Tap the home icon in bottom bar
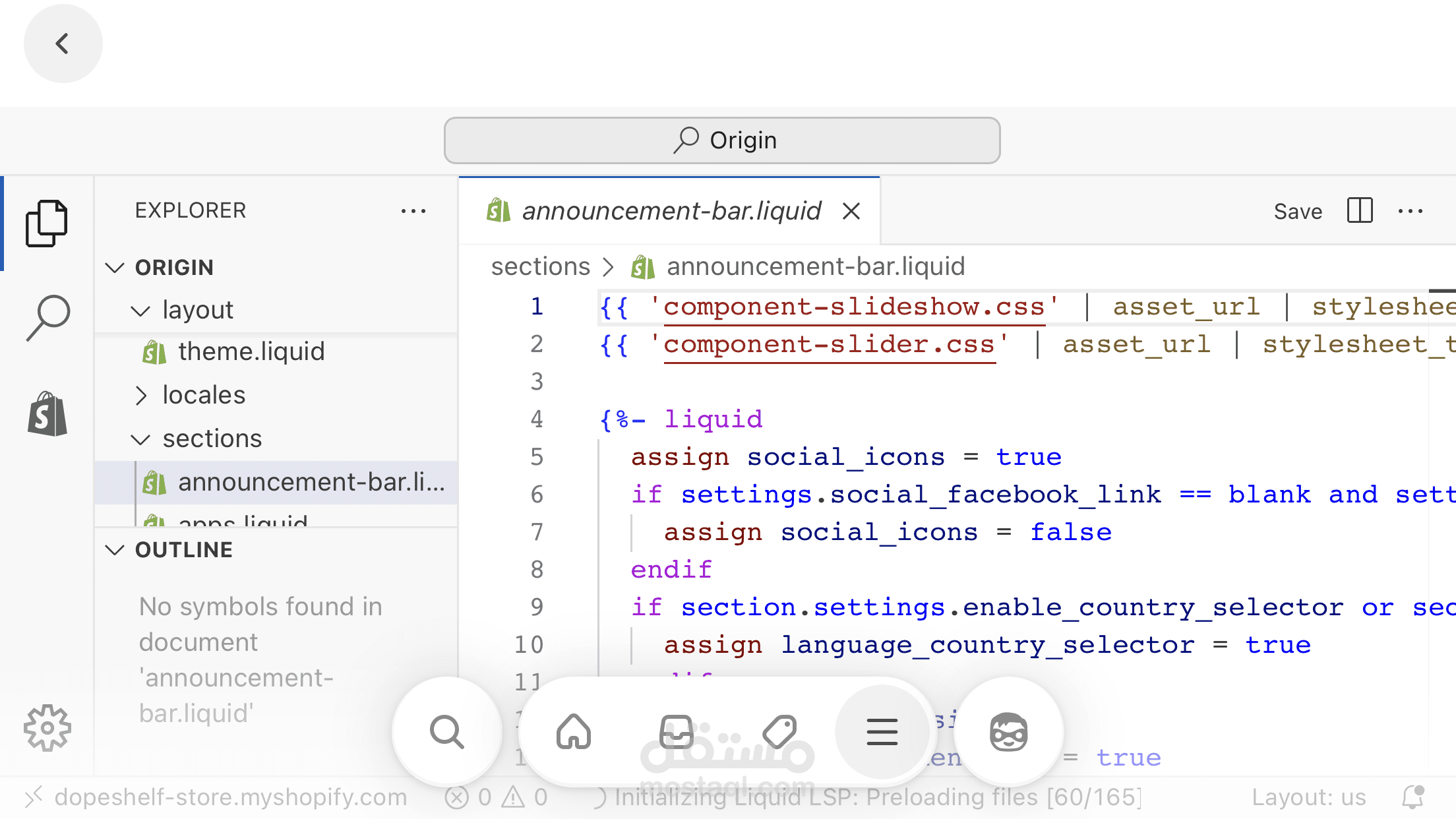Viewport: 1456px width, 819px height. [574, 732]
